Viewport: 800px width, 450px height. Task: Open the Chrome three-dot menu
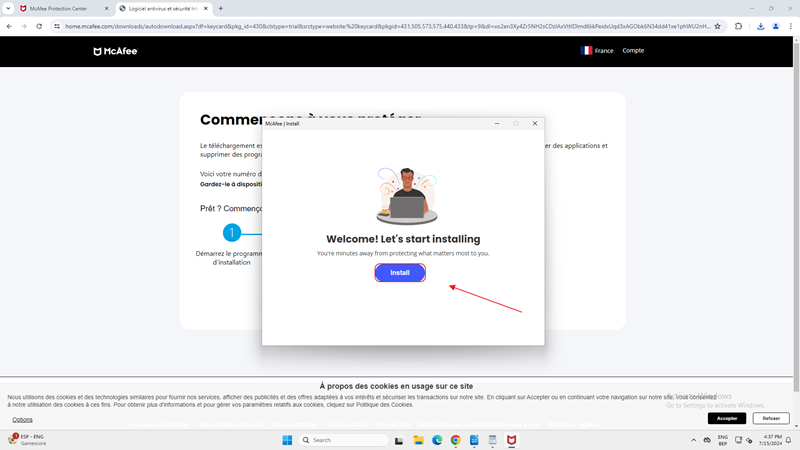(791, 26)
